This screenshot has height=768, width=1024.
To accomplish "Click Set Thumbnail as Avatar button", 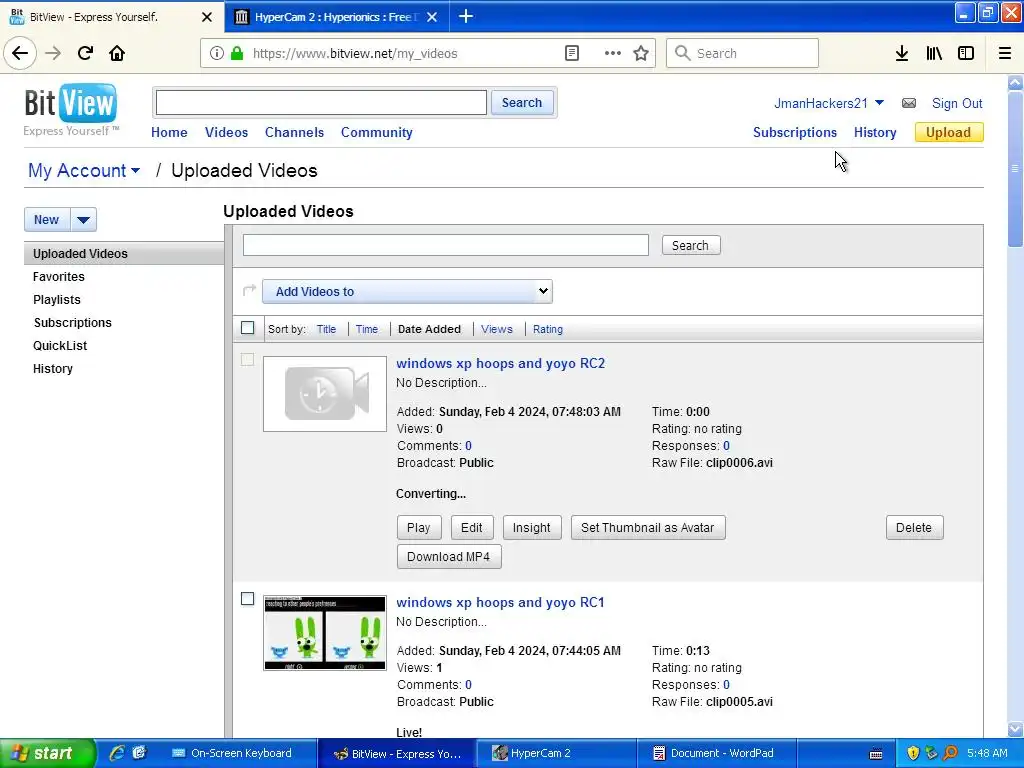I will coord(648,528).
